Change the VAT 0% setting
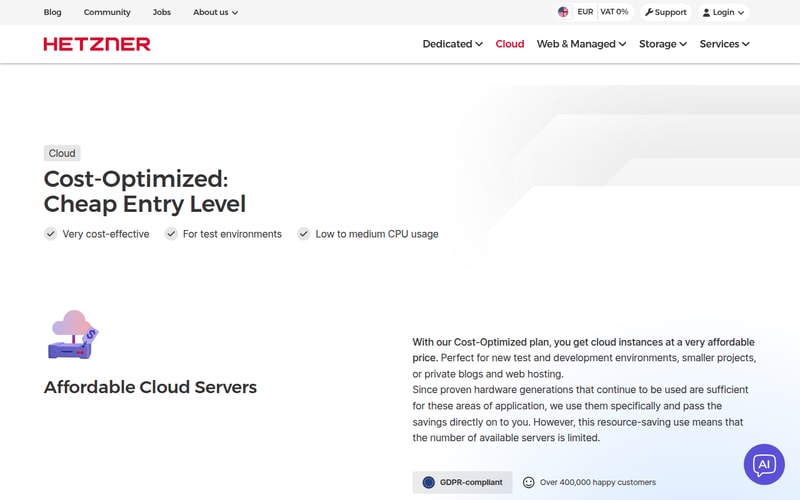 614,12
